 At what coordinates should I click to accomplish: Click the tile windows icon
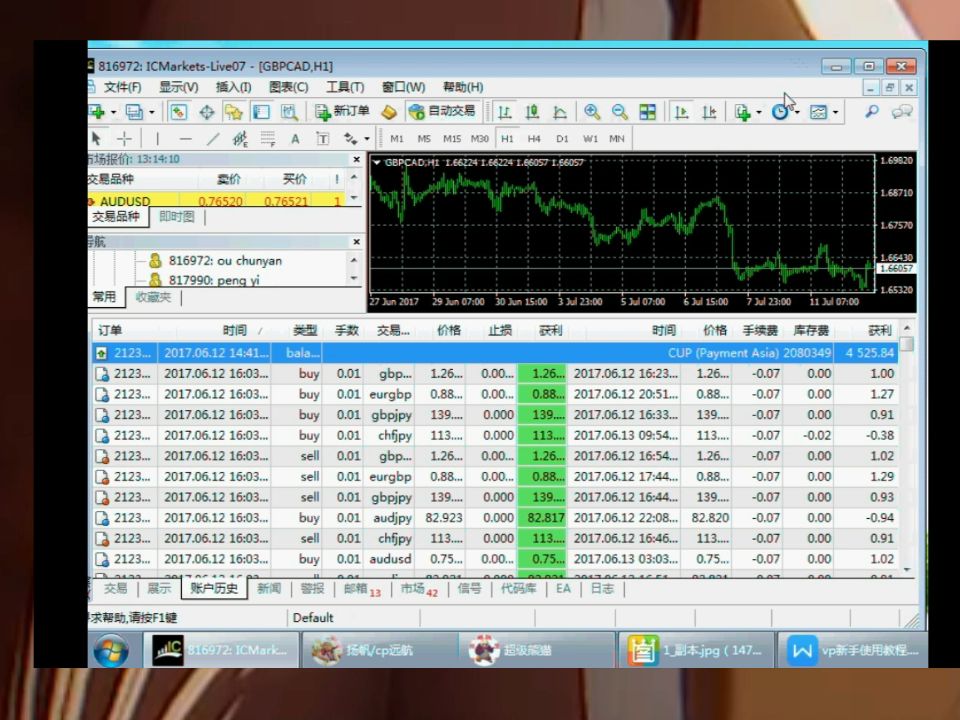point(647,112)
